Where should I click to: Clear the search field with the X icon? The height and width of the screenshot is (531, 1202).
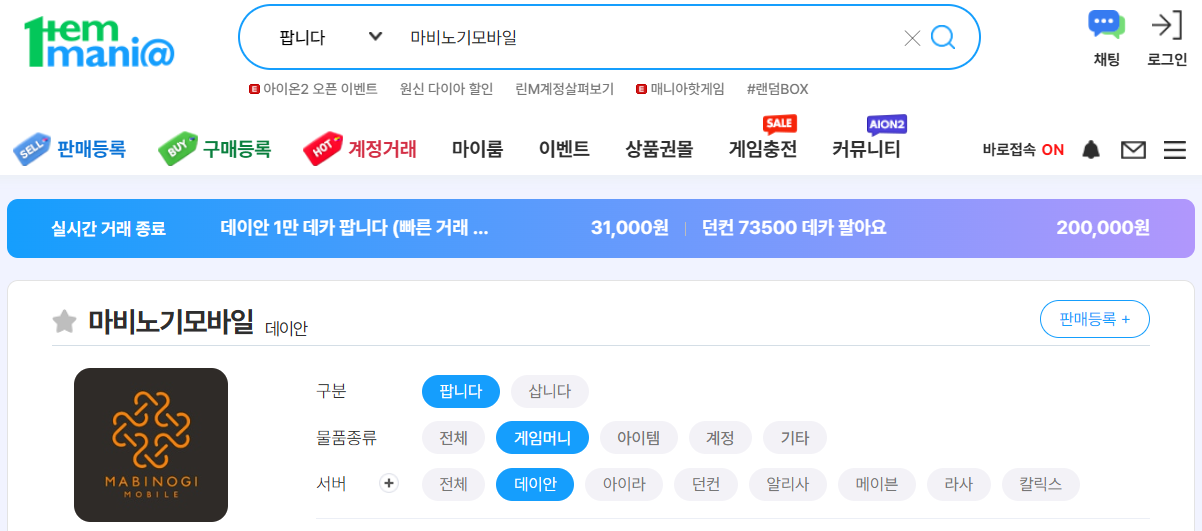[x=912, y=39]
